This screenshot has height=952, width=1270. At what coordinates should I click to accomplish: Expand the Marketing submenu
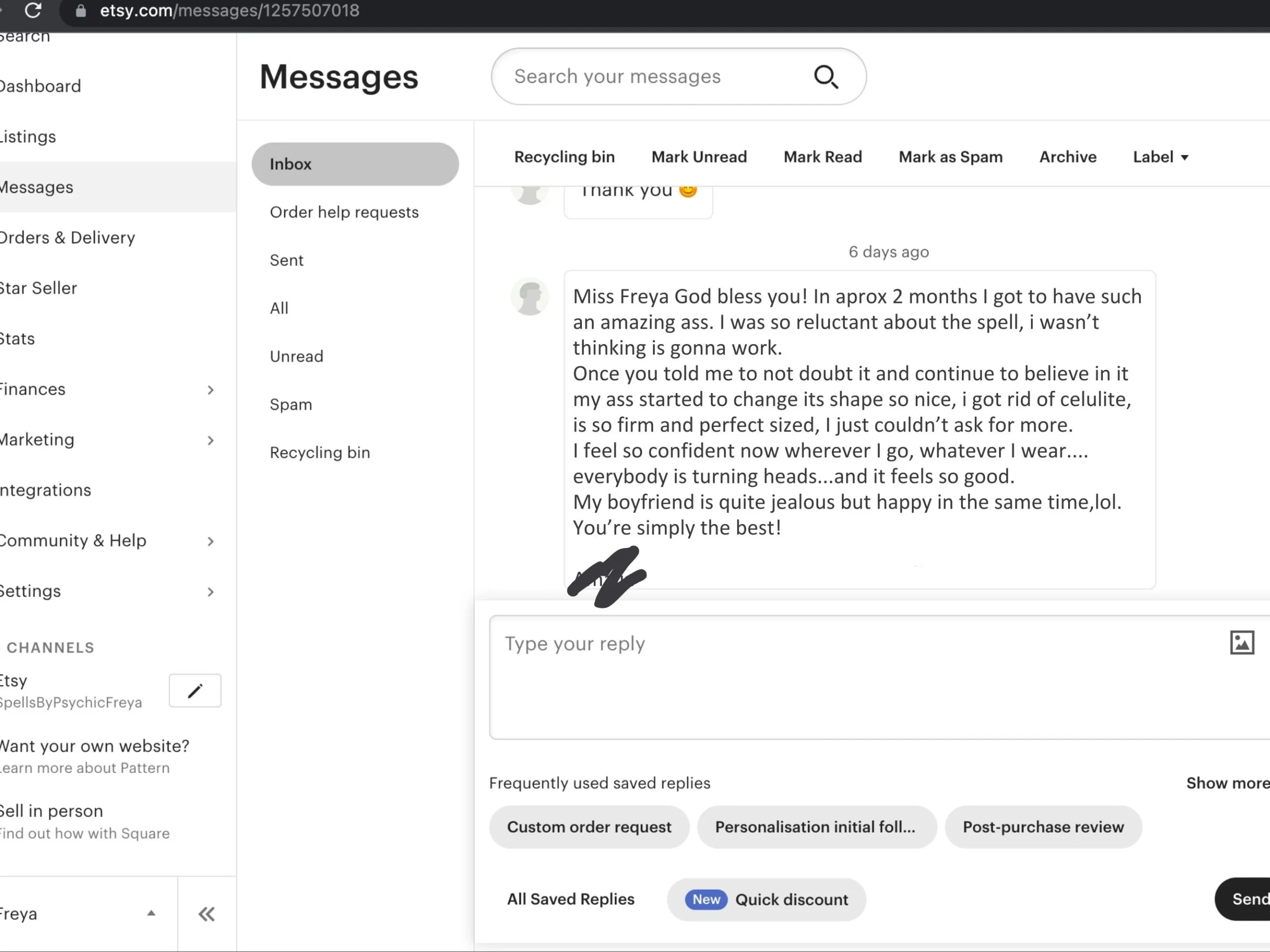click(211, 440)
